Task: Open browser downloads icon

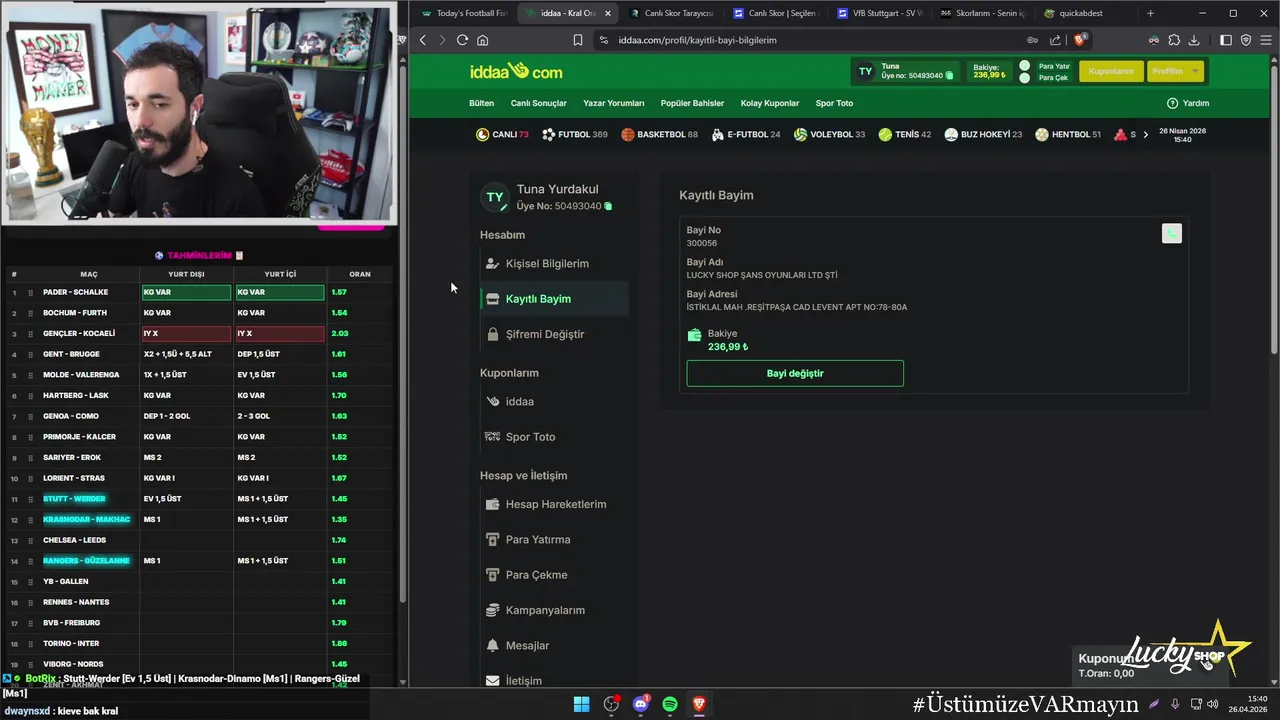Action: [x=1194, y=40]
